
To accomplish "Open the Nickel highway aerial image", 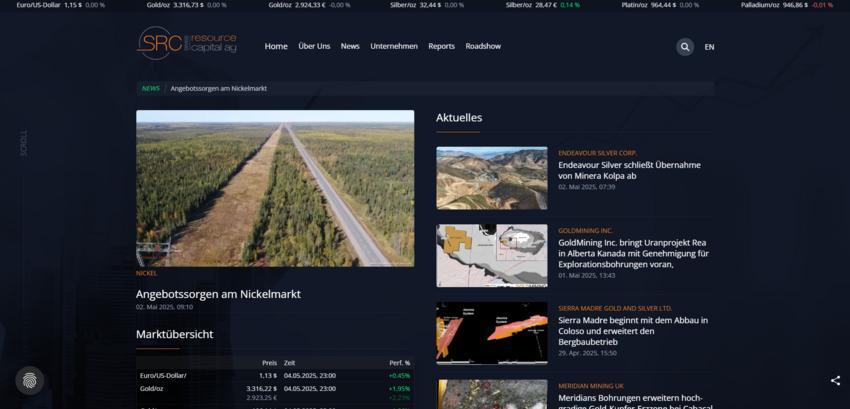I will click(x=275, y=188).
